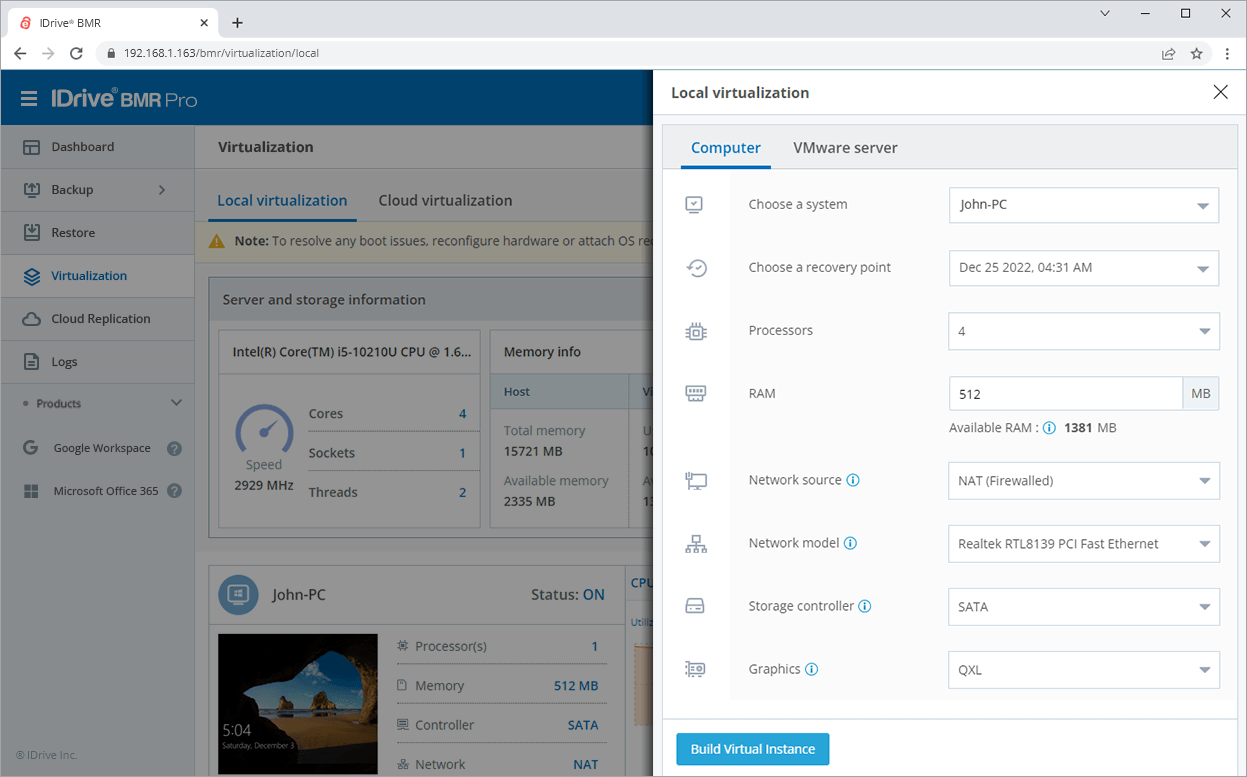
Task: Close the Local virtualization panel
Action: [x=1220, y=92]
